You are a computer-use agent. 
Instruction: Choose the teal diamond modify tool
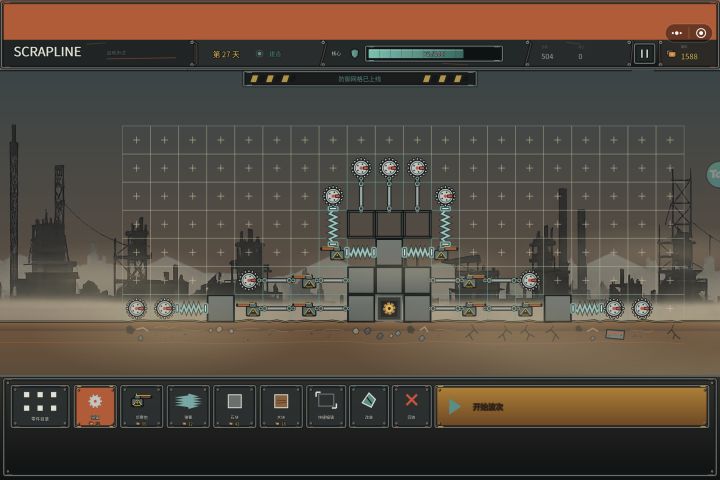point(369,406)
